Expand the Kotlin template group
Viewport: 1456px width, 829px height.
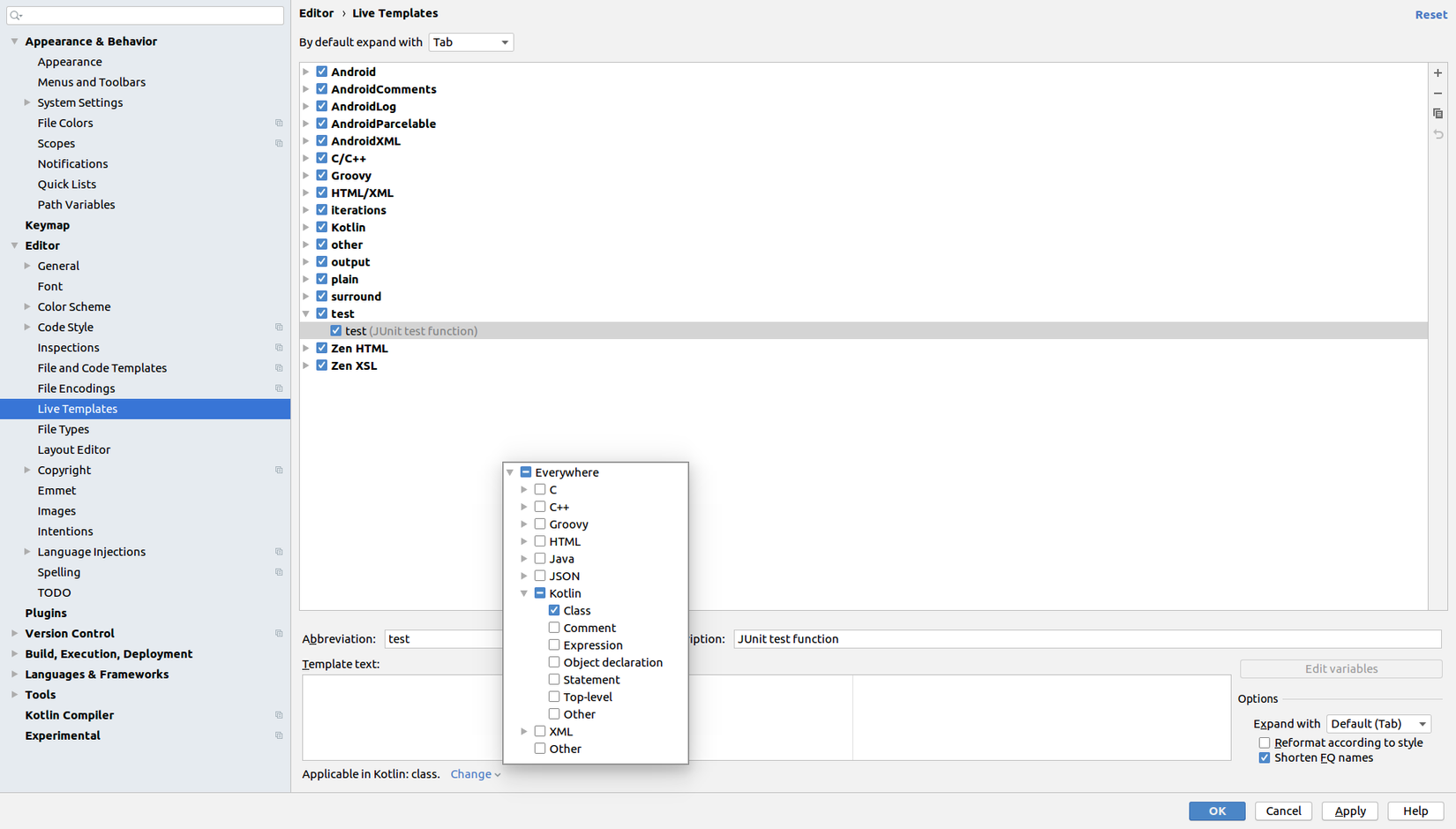(306, 227)
